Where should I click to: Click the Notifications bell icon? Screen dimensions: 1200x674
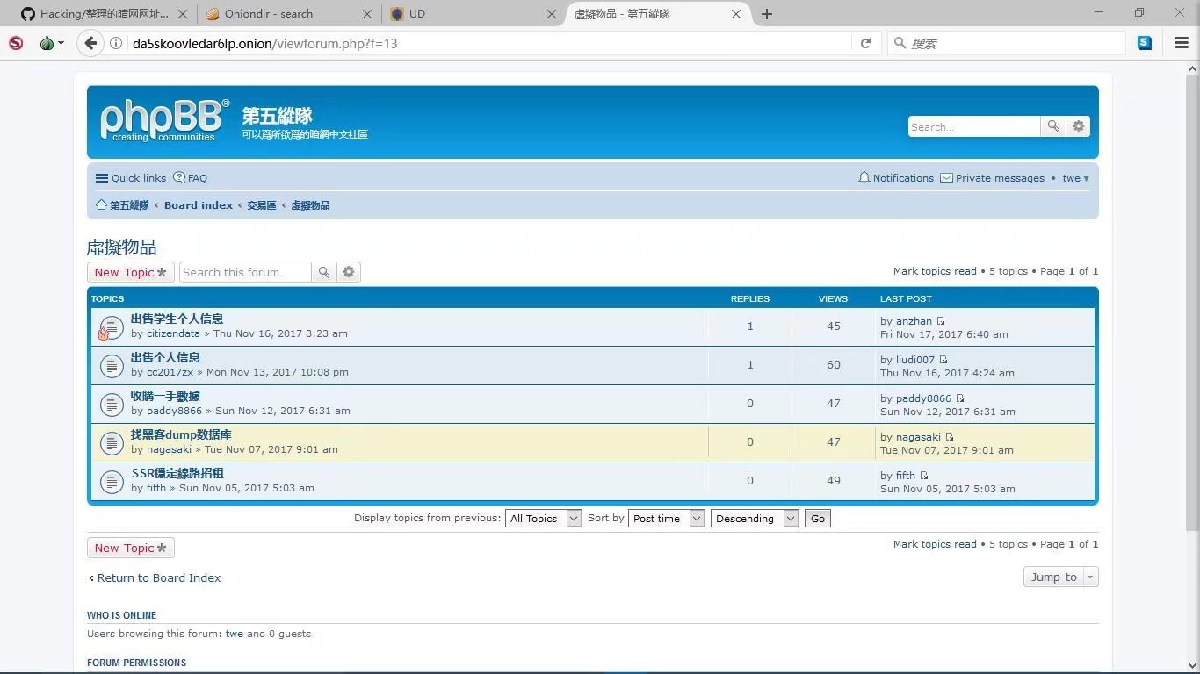pos(864,178)
